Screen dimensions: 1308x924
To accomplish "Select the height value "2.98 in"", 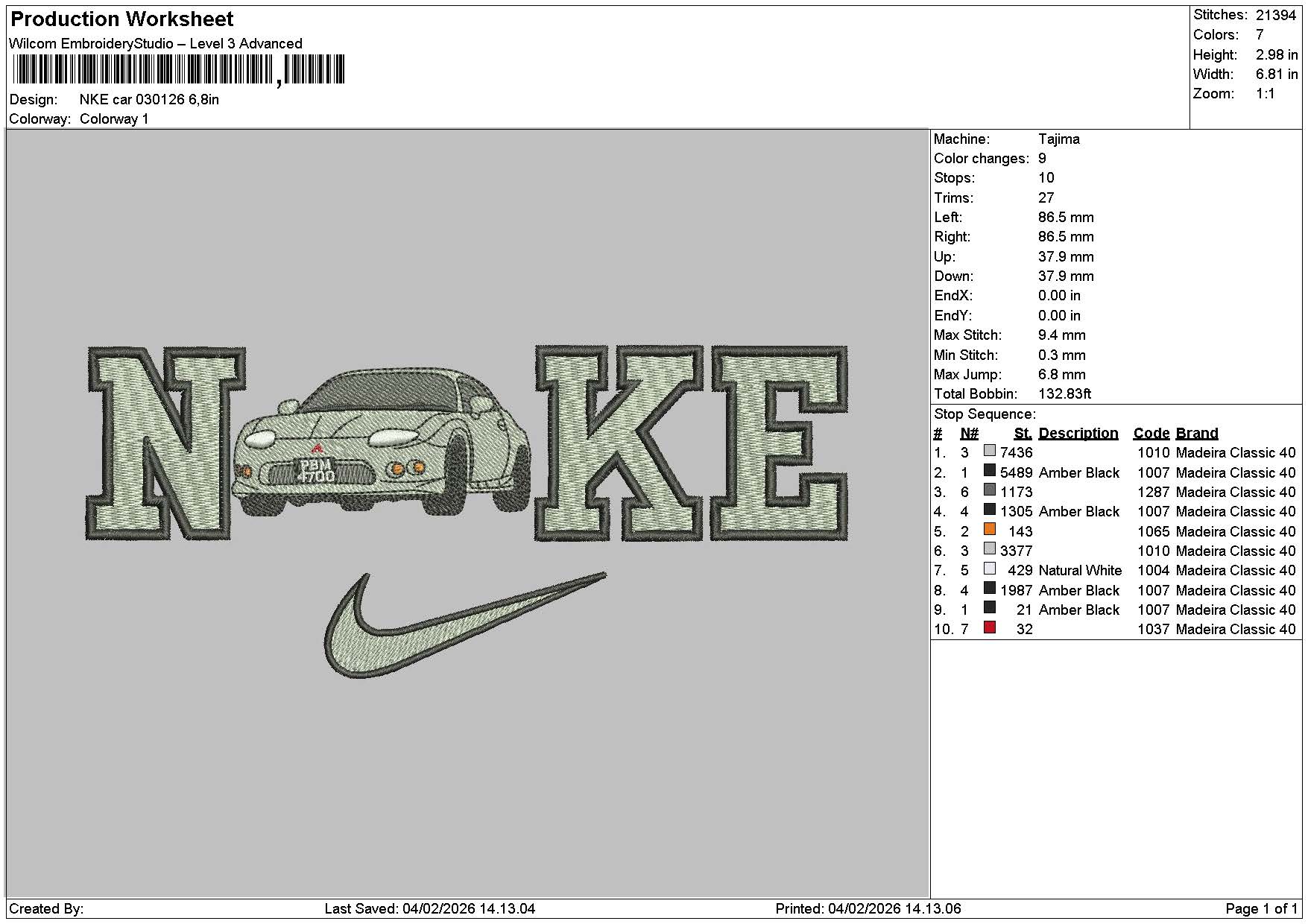I will coord(1277,55).
